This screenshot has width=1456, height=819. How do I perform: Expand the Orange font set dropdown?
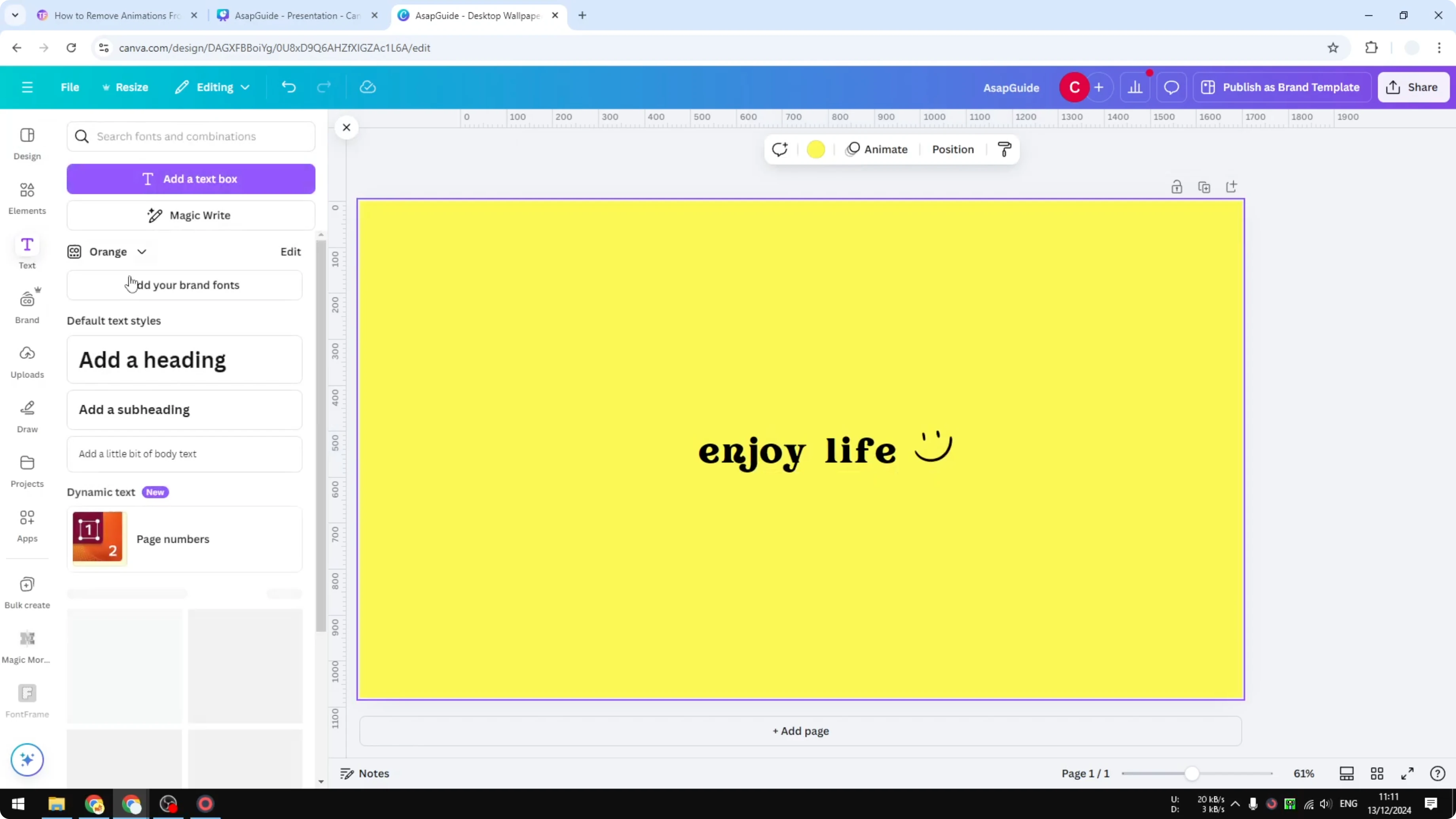point(142,252)
